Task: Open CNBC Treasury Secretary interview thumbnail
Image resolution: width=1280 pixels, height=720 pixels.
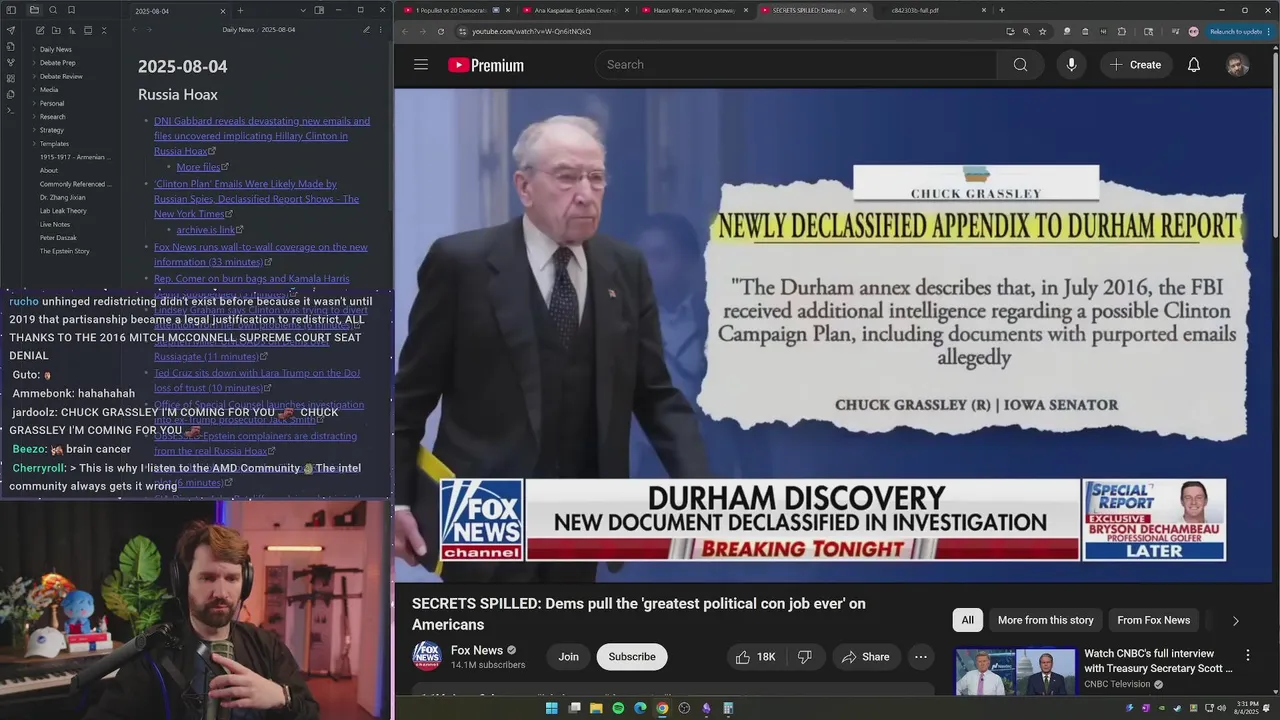Action: pos(1015,671)
